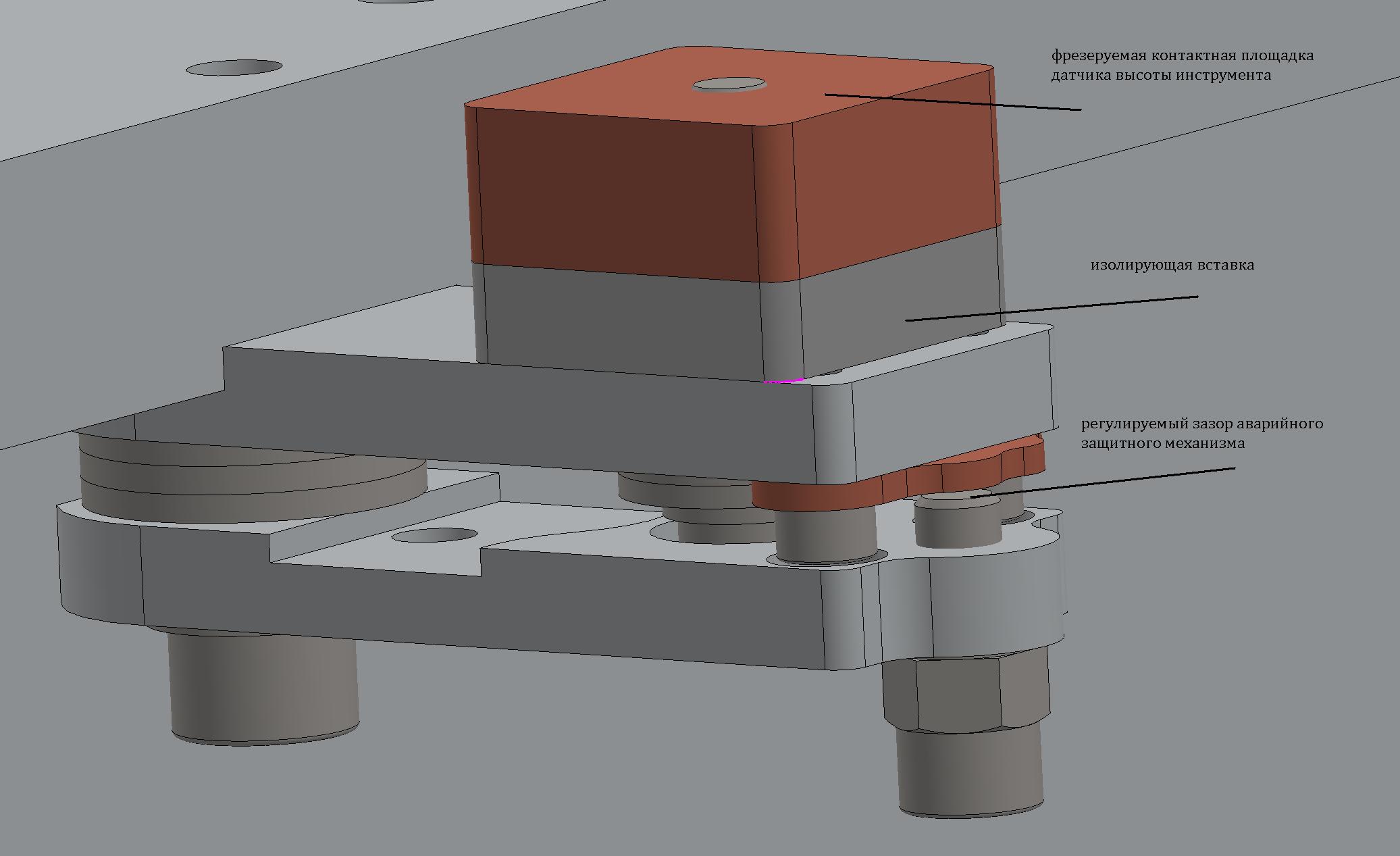The height and width of the screenshot is (856, 1400).
Task: Select the 'регулируемый зазор аварийного' annotation text
Action: pos(1202,424)
